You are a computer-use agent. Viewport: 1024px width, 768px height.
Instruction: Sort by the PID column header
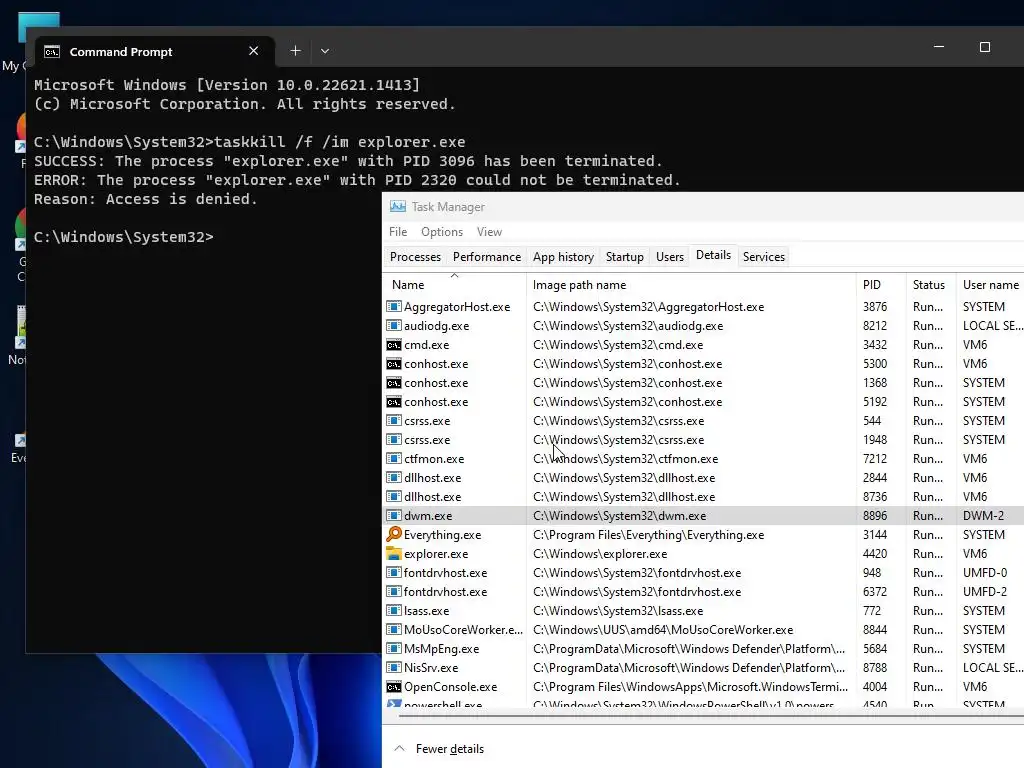[880, 285]
